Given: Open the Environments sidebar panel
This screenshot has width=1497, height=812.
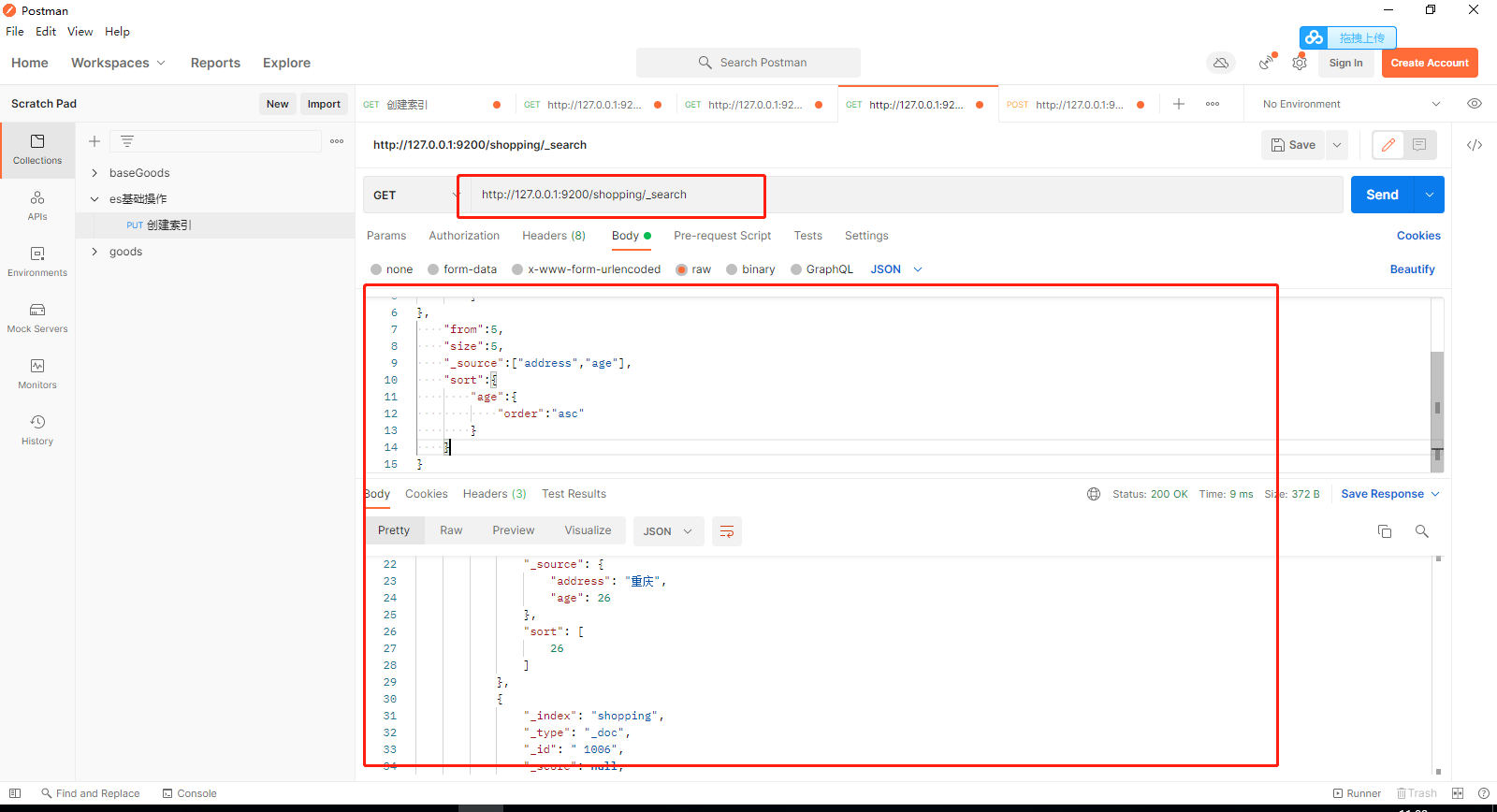Looking at the screenshot, I should pos(37,262).
